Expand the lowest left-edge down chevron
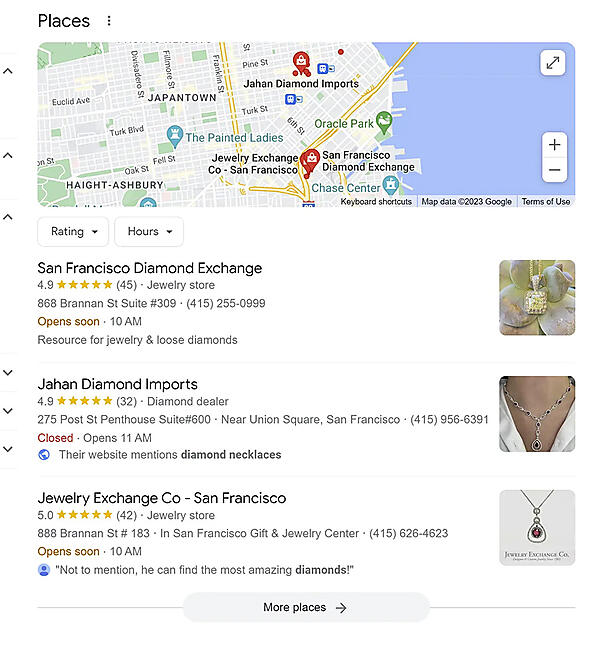This screenshot has width=600, height=656. pos(8,449)
